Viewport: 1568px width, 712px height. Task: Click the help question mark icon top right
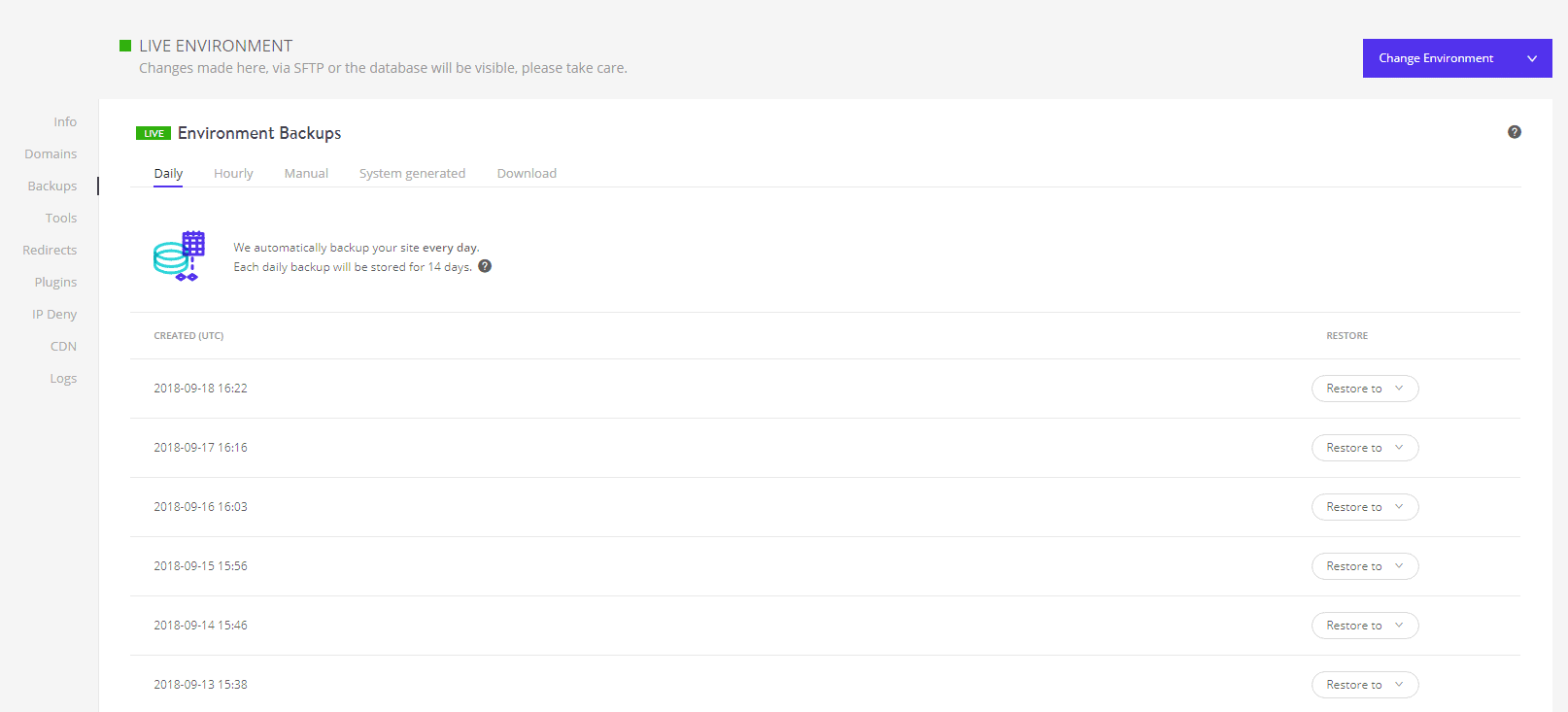click(x=1514, y=132)
